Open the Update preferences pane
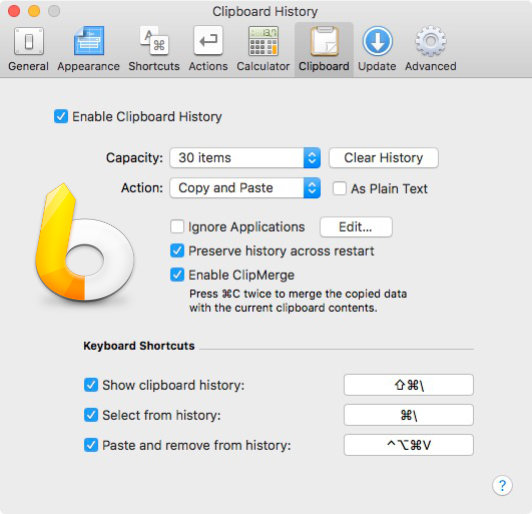This screenshot has height=514, width=532. pos(377,49)
